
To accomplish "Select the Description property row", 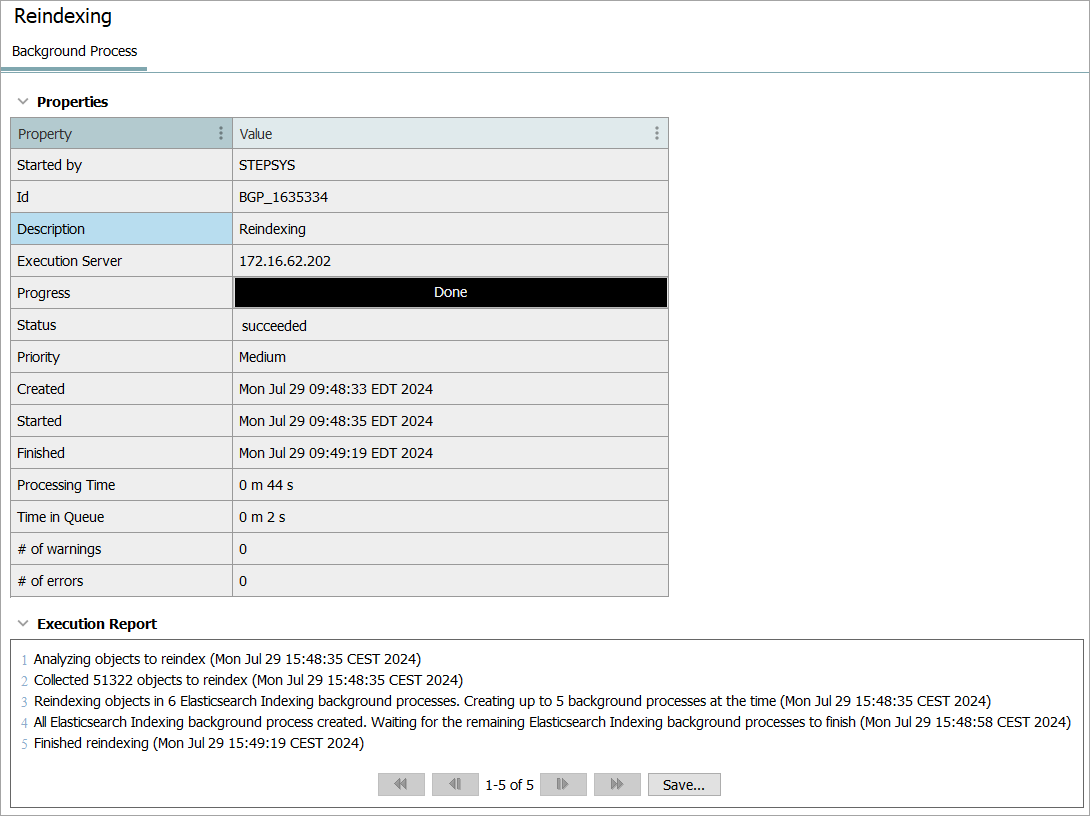I will point(121,229).
